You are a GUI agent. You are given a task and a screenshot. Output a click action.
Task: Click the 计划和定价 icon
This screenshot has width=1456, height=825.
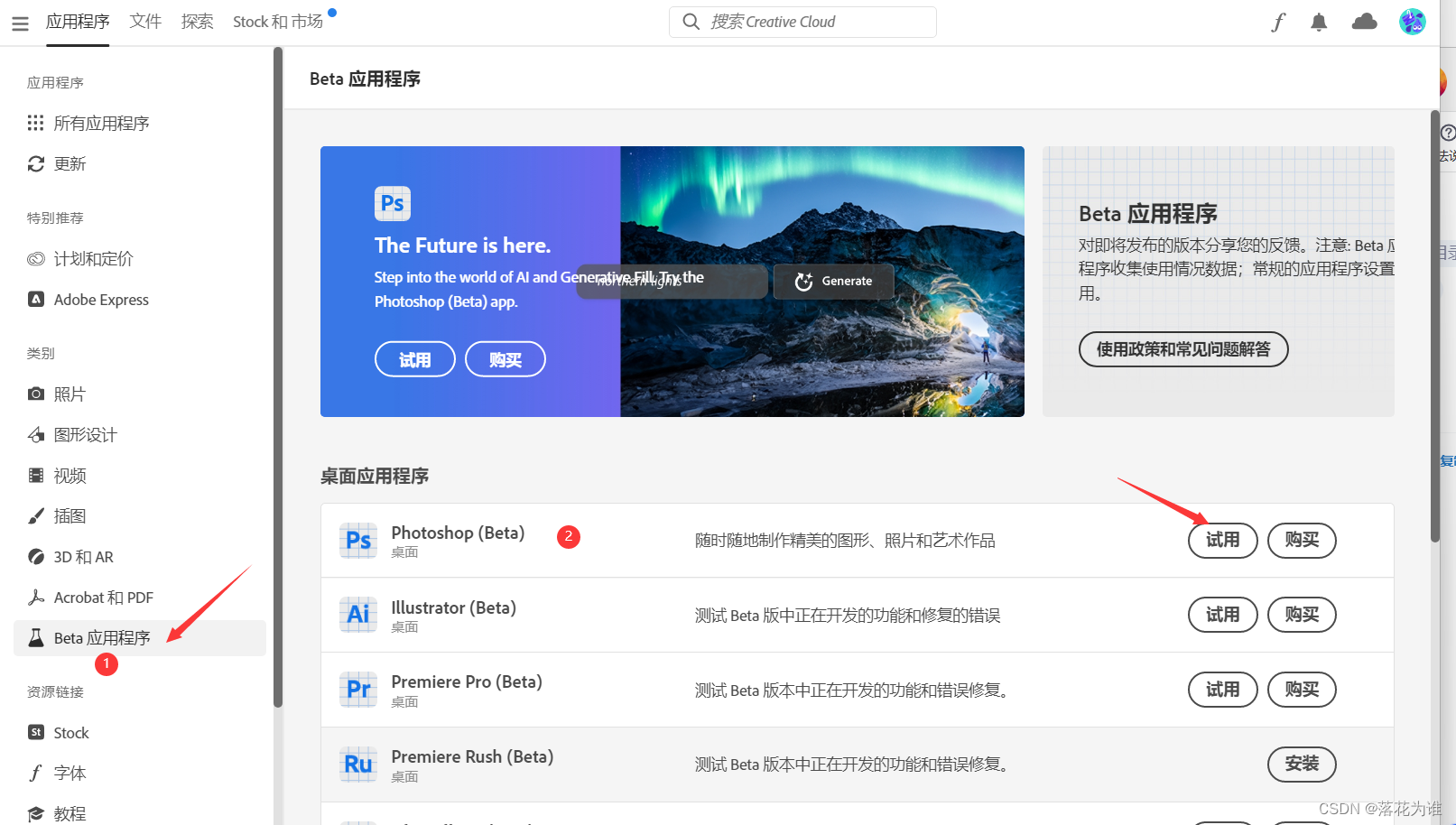tap(36, 258)
